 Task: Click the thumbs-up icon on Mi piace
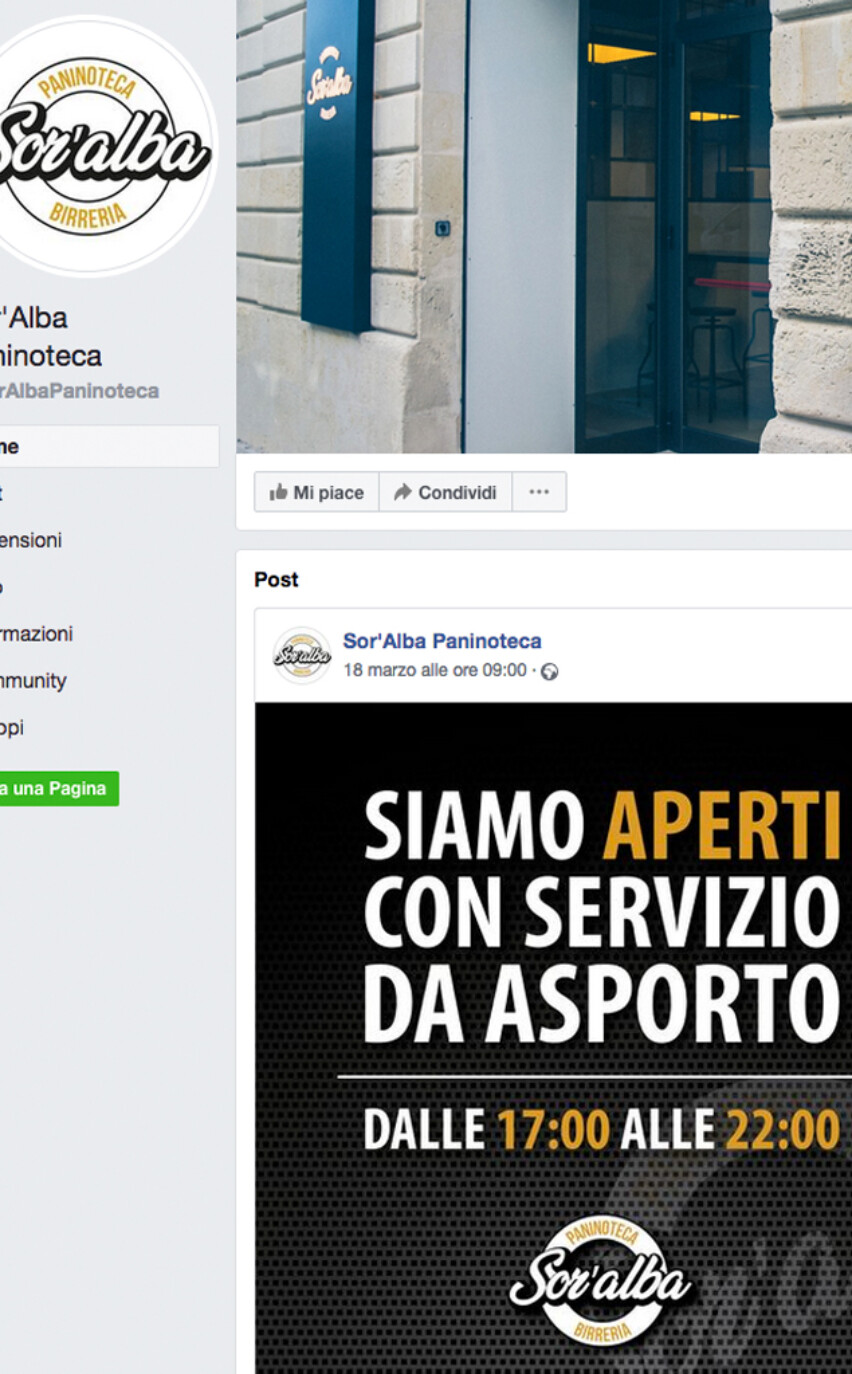278,492
